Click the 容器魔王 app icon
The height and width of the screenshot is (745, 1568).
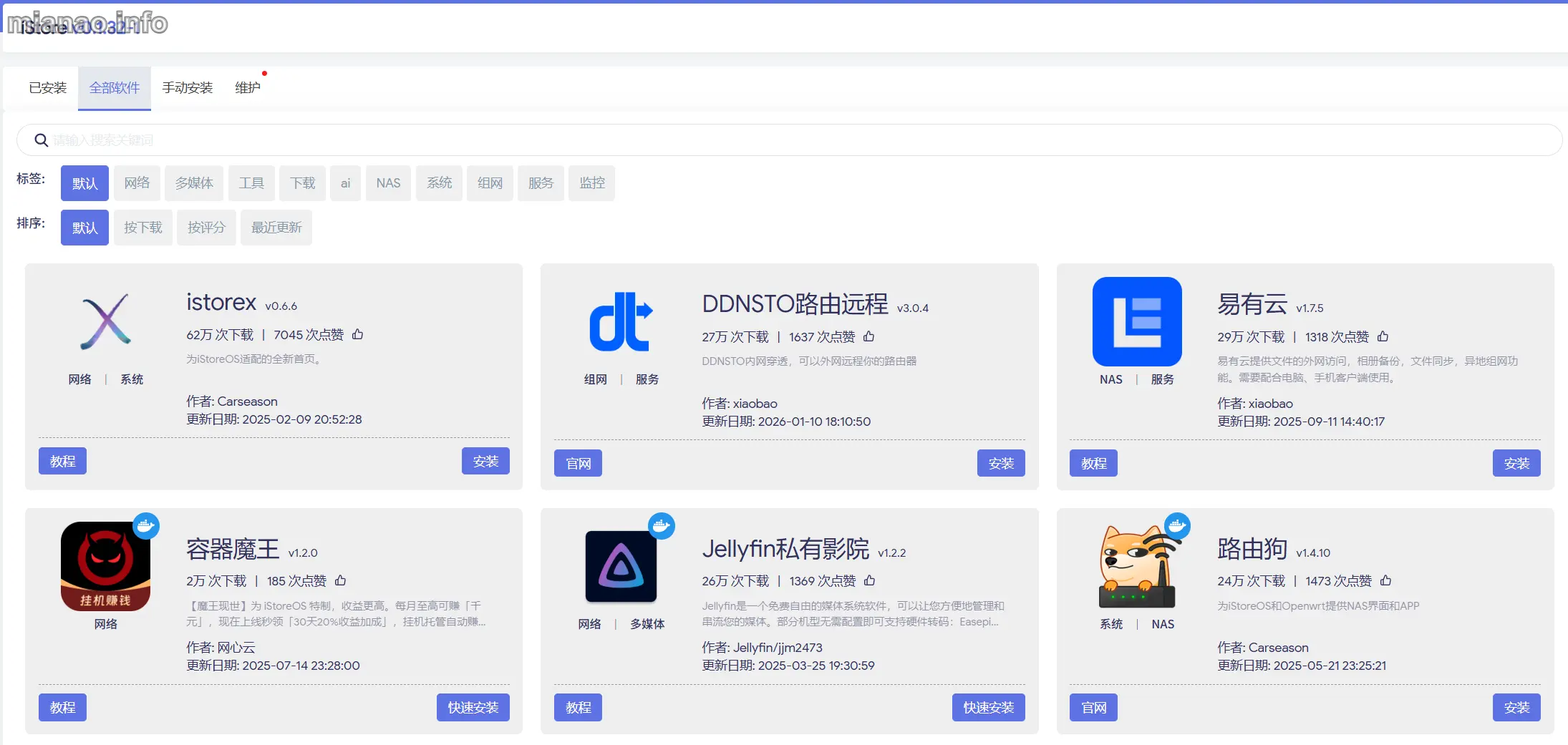pyautogui.click(x=105, y=566)
